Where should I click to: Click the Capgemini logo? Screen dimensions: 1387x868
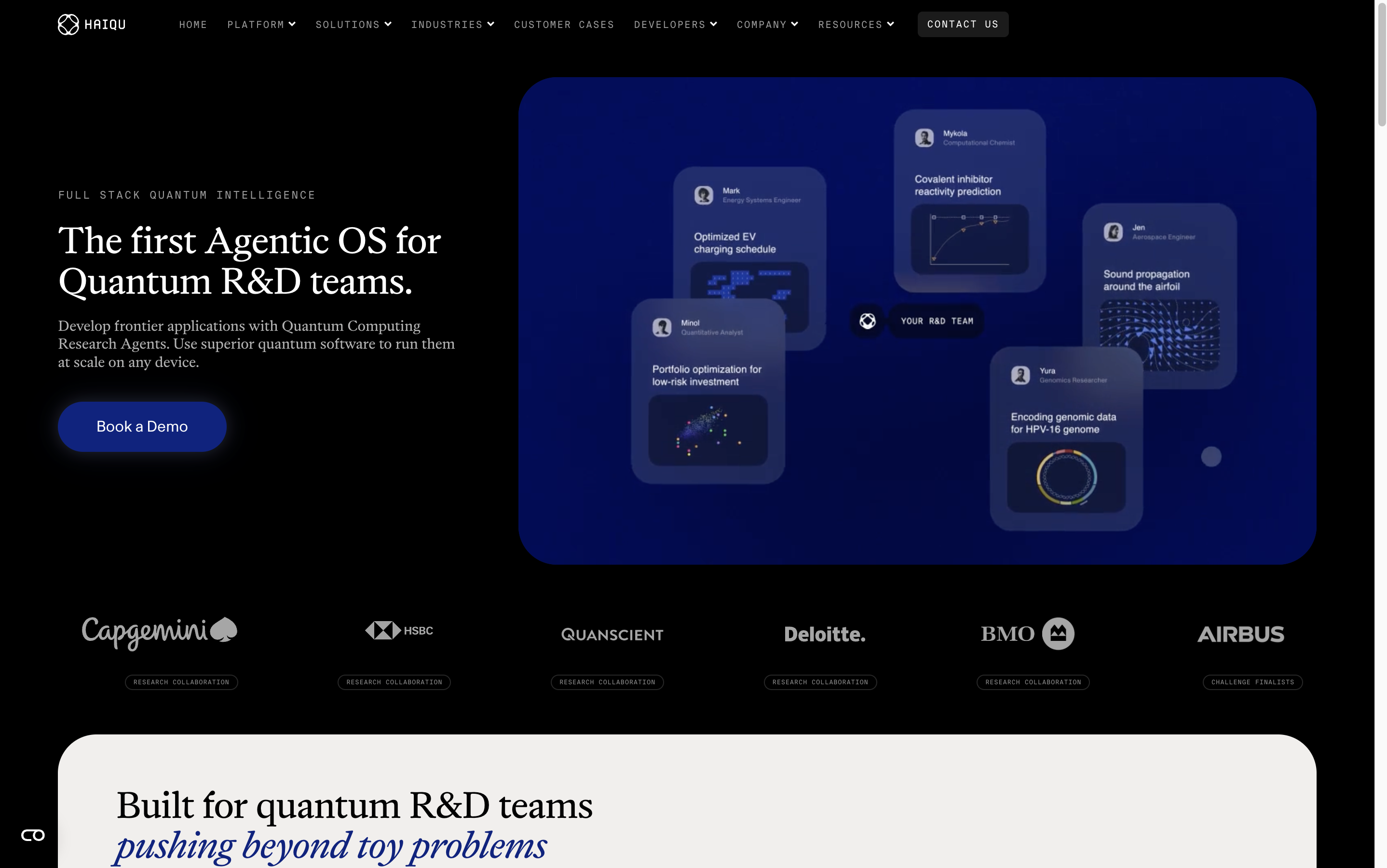[160, 633]
